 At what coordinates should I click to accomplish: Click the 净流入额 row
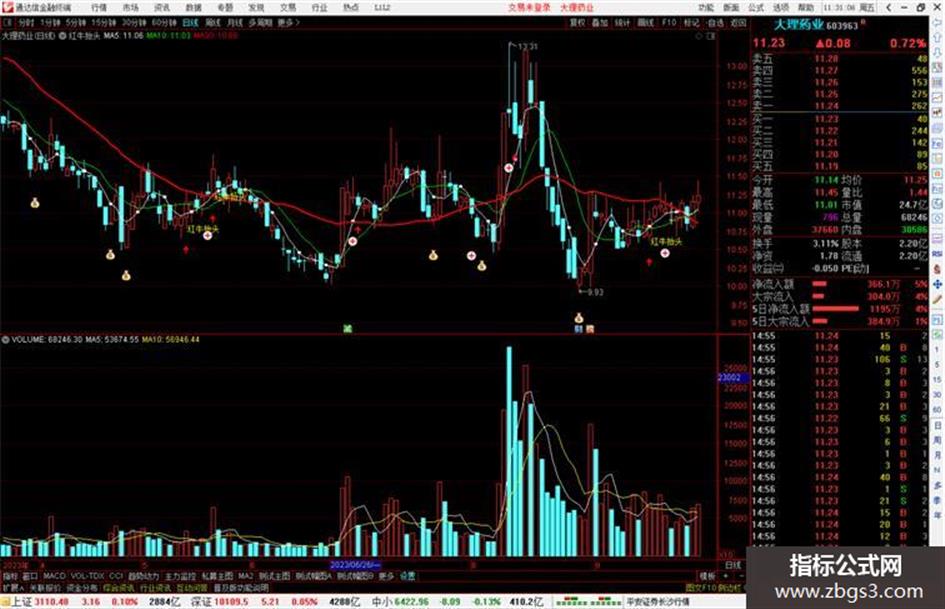(x=840, y=283)
